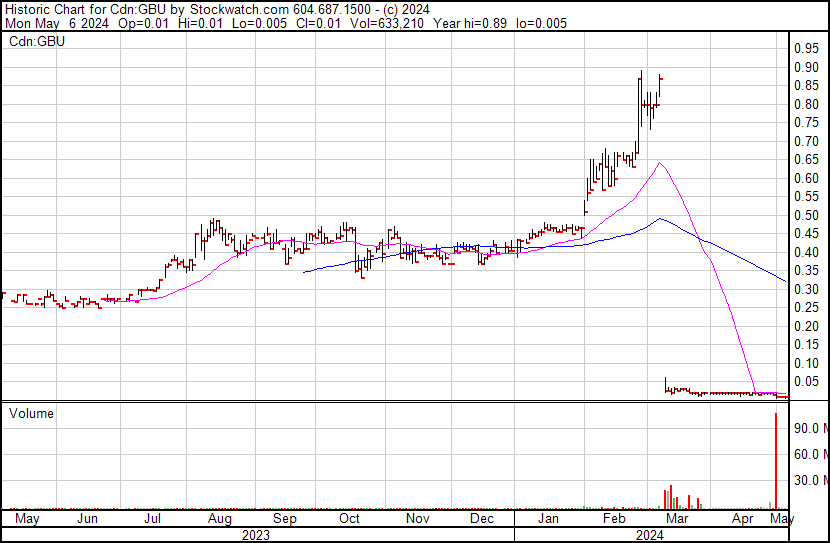Click the 'Feb' month label

click(614, 519)
